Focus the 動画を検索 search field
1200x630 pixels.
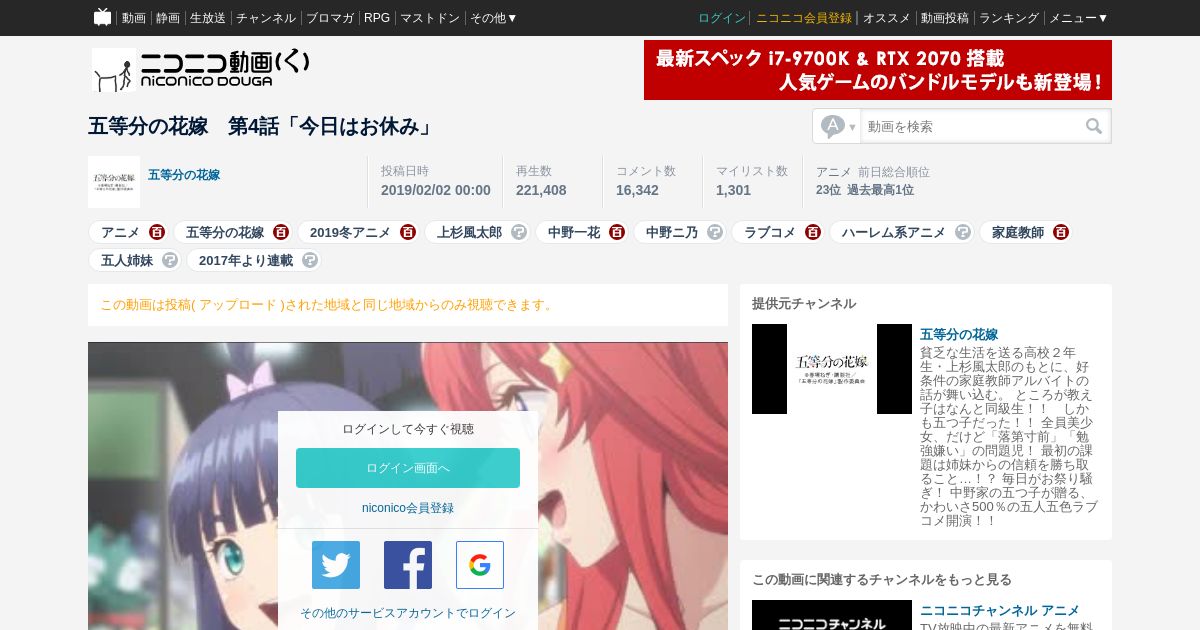970,126
